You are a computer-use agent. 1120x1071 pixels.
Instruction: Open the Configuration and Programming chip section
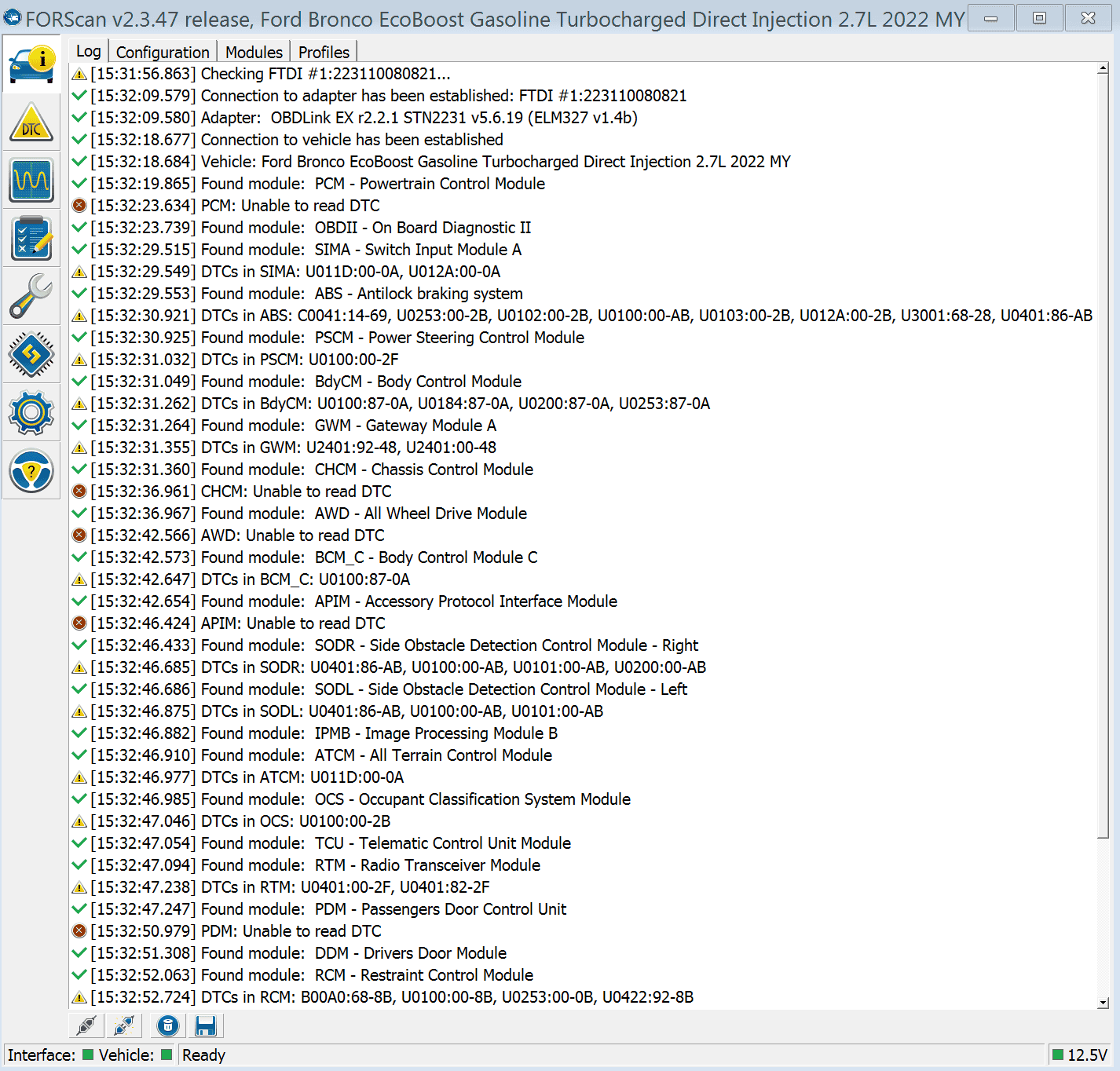pyautogui.click(x=31, y=355)
